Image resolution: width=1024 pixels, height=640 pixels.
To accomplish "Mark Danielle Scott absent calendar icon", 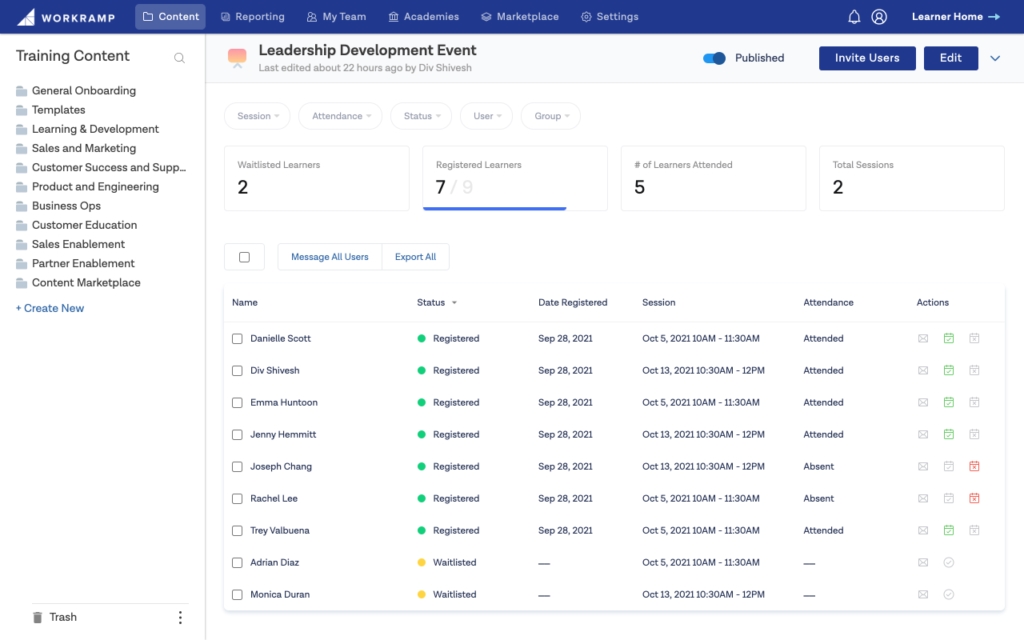I will pos(974,338).
